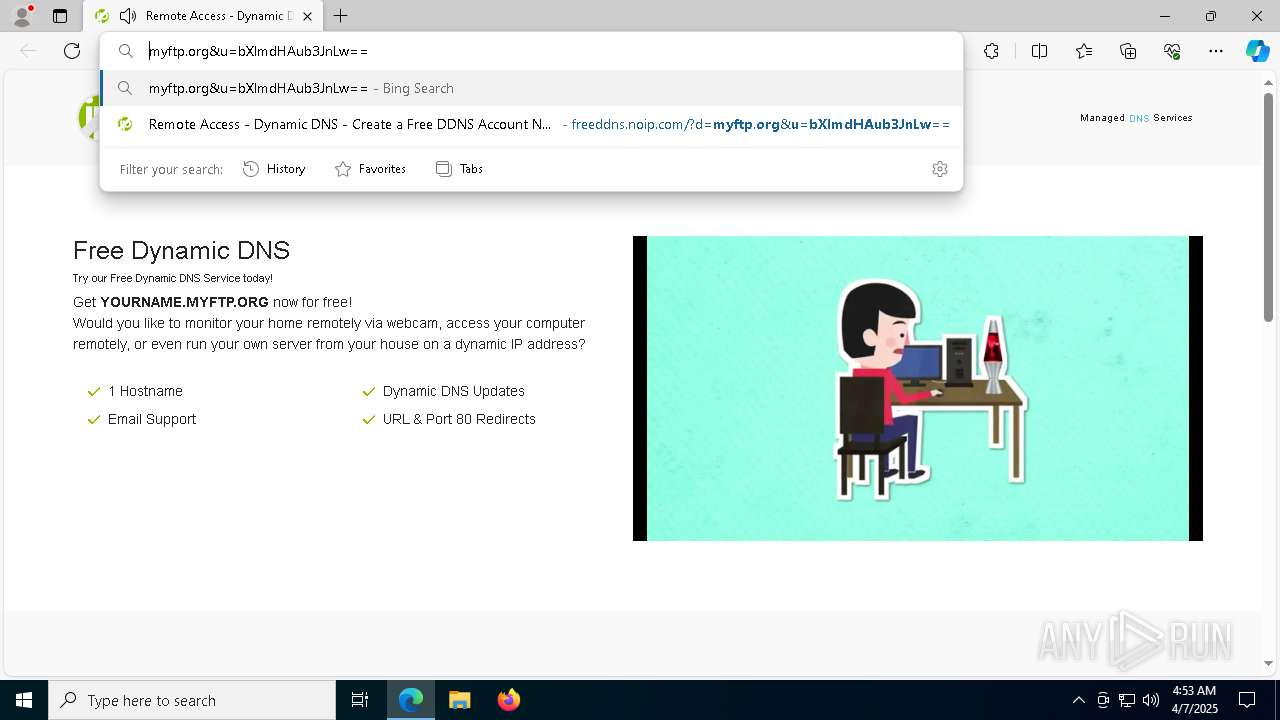Mute the tab audio speaker icon

[127, 16]
